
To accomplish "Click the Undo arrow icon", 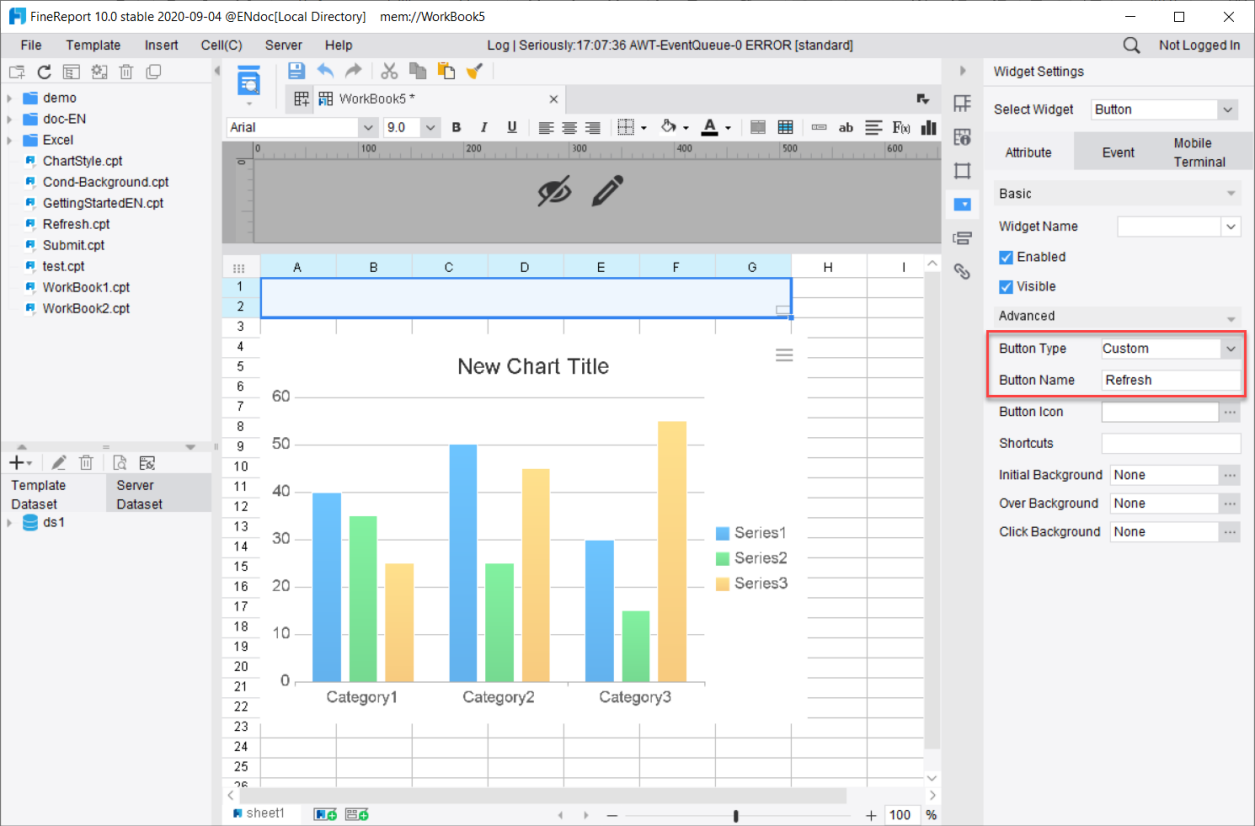I will 324,70.
